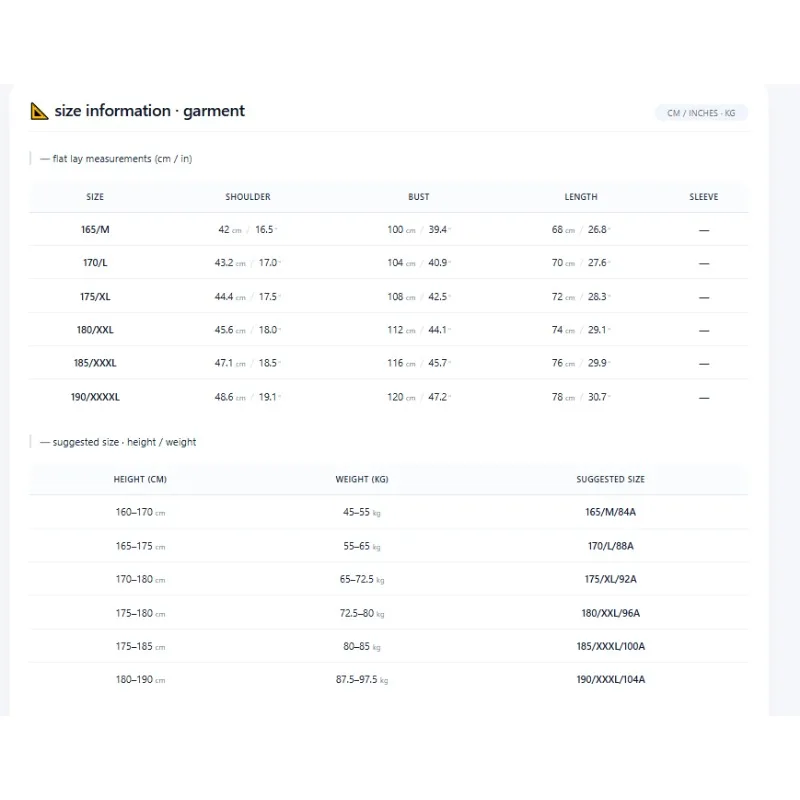Click the 116 cm bust value
This screenshot has width=800, height=800.
(x=401, y=363)
